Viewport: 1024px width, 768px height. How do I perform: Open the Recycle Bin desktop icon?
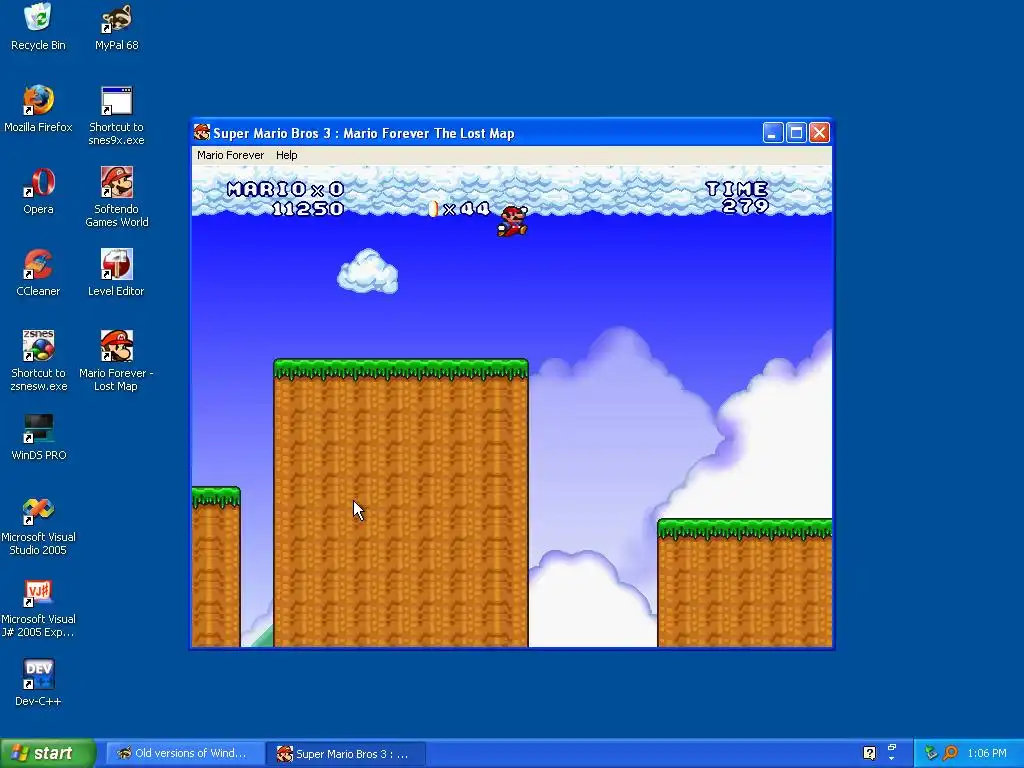(x=38, y=27)
